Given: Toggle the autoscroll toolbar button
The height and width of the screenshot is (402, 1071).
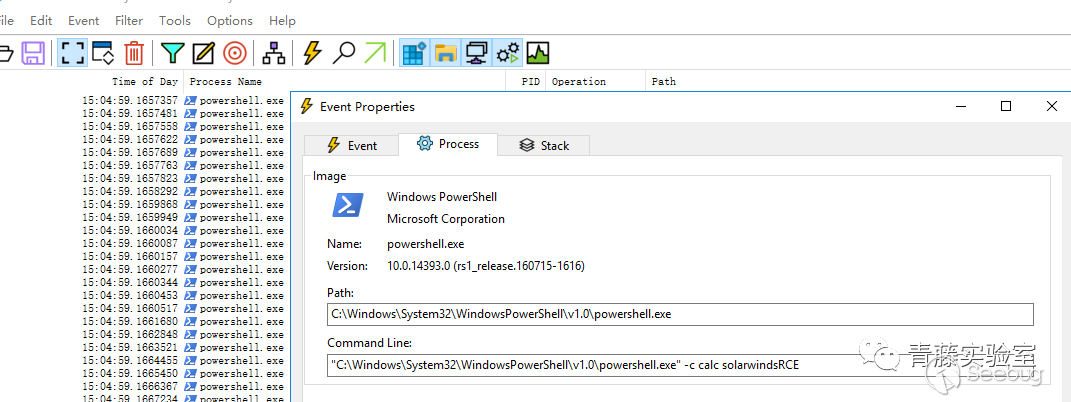Looking at the screenshot, I should click(x=102, y=53).
